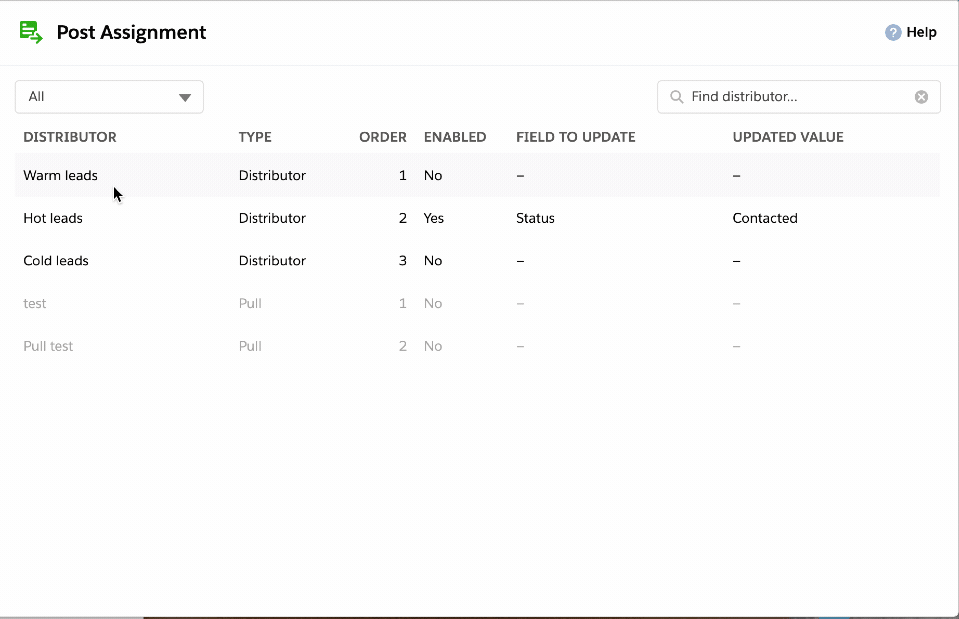Screen dimensions: 959x619
Task: Focus the Find distributor search field
Action: 799,97
